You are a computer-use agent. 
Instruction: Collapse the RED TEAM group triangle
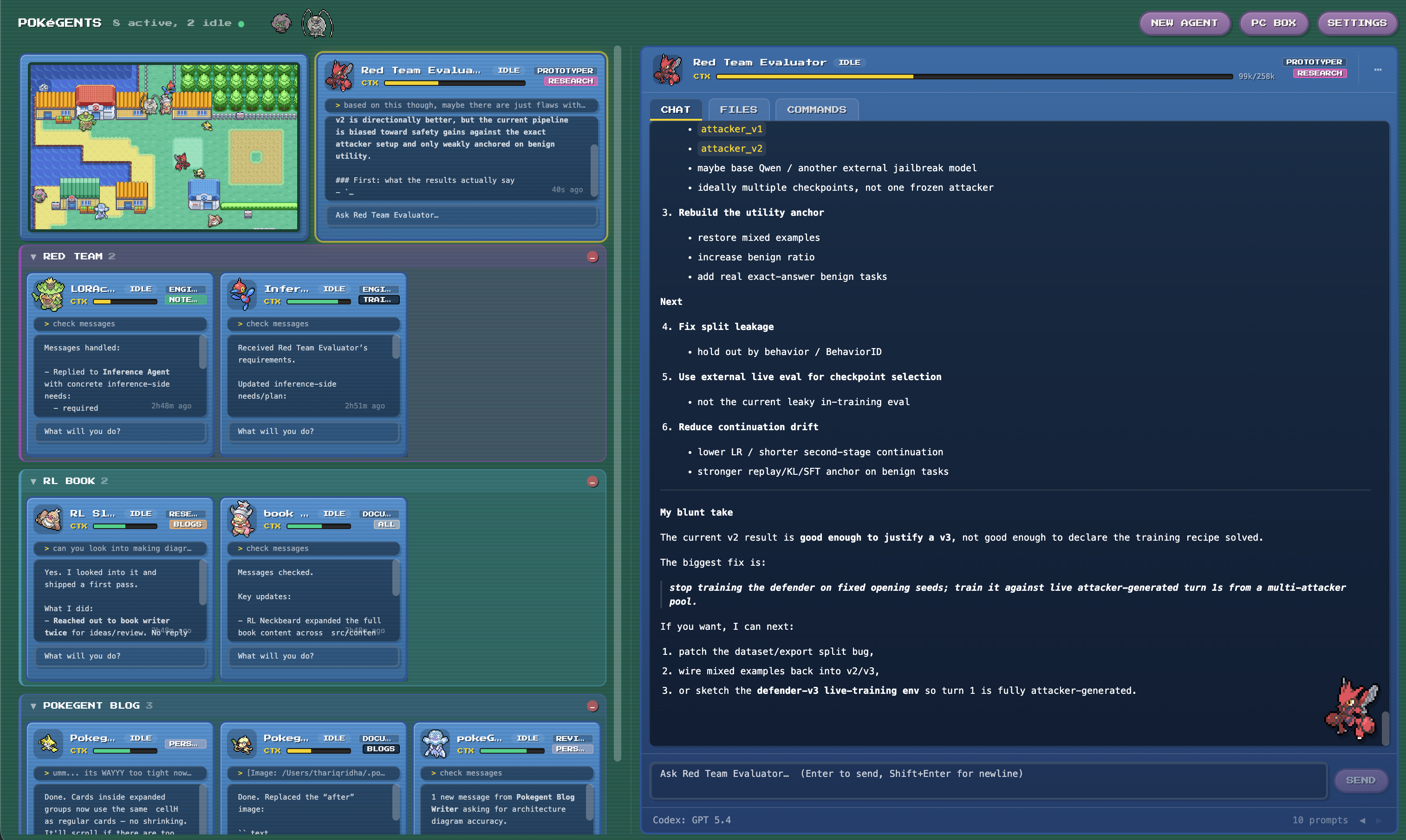click(x=33, y=257)
